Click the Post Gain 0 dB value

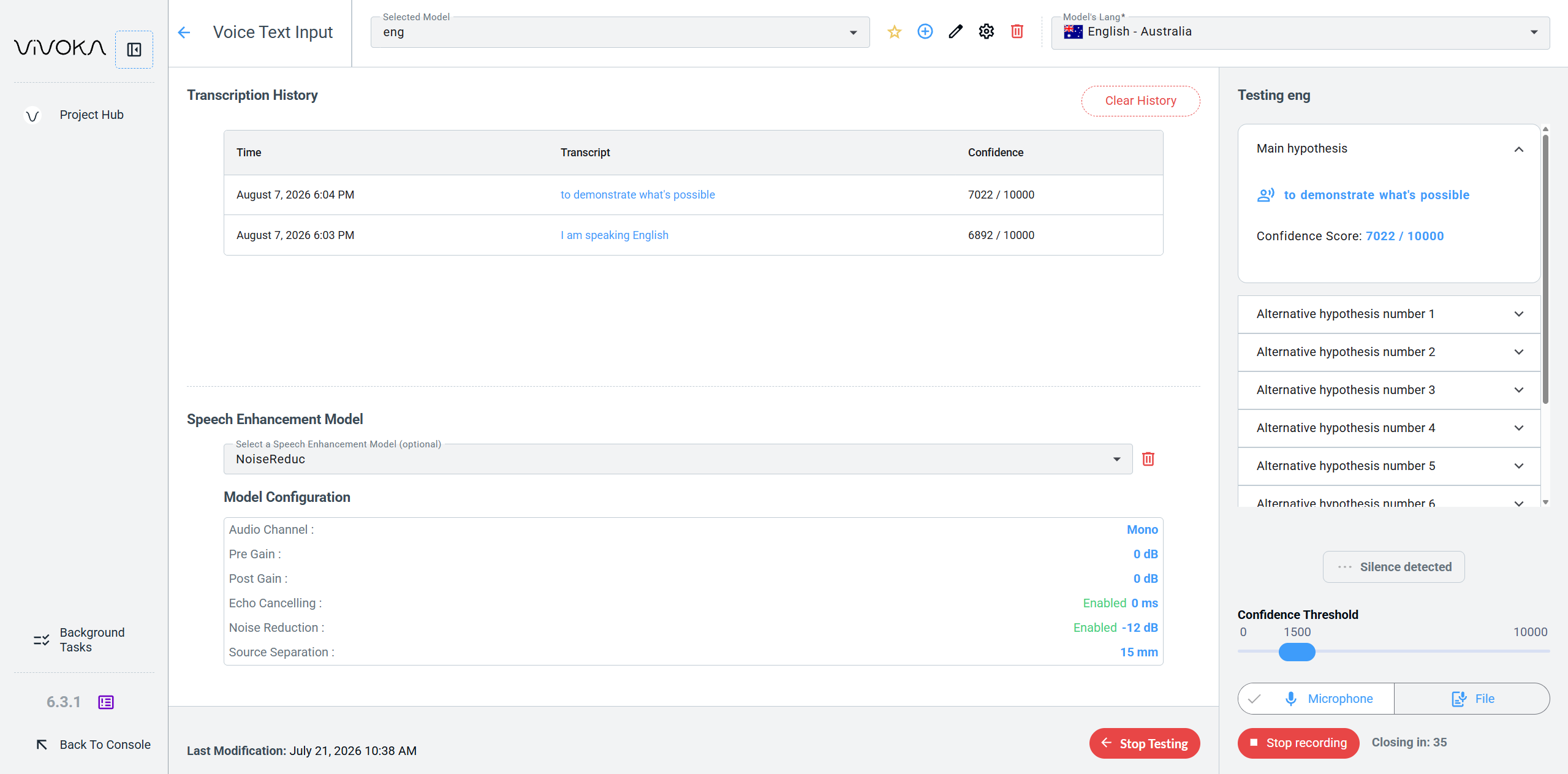tap(1145, 579)
